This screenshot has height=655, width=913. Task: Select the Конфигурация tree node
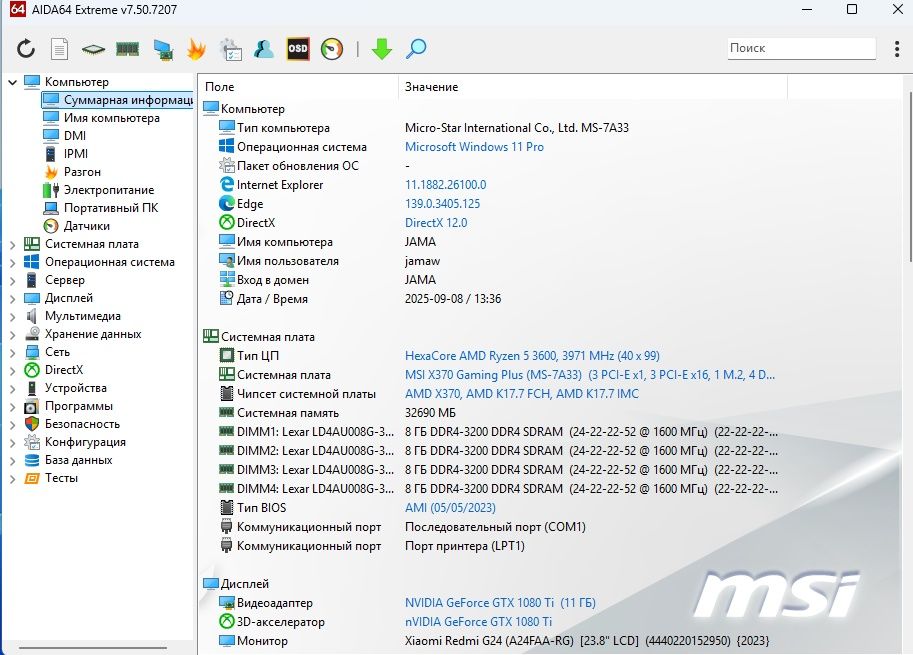click(x=85, y=442)
